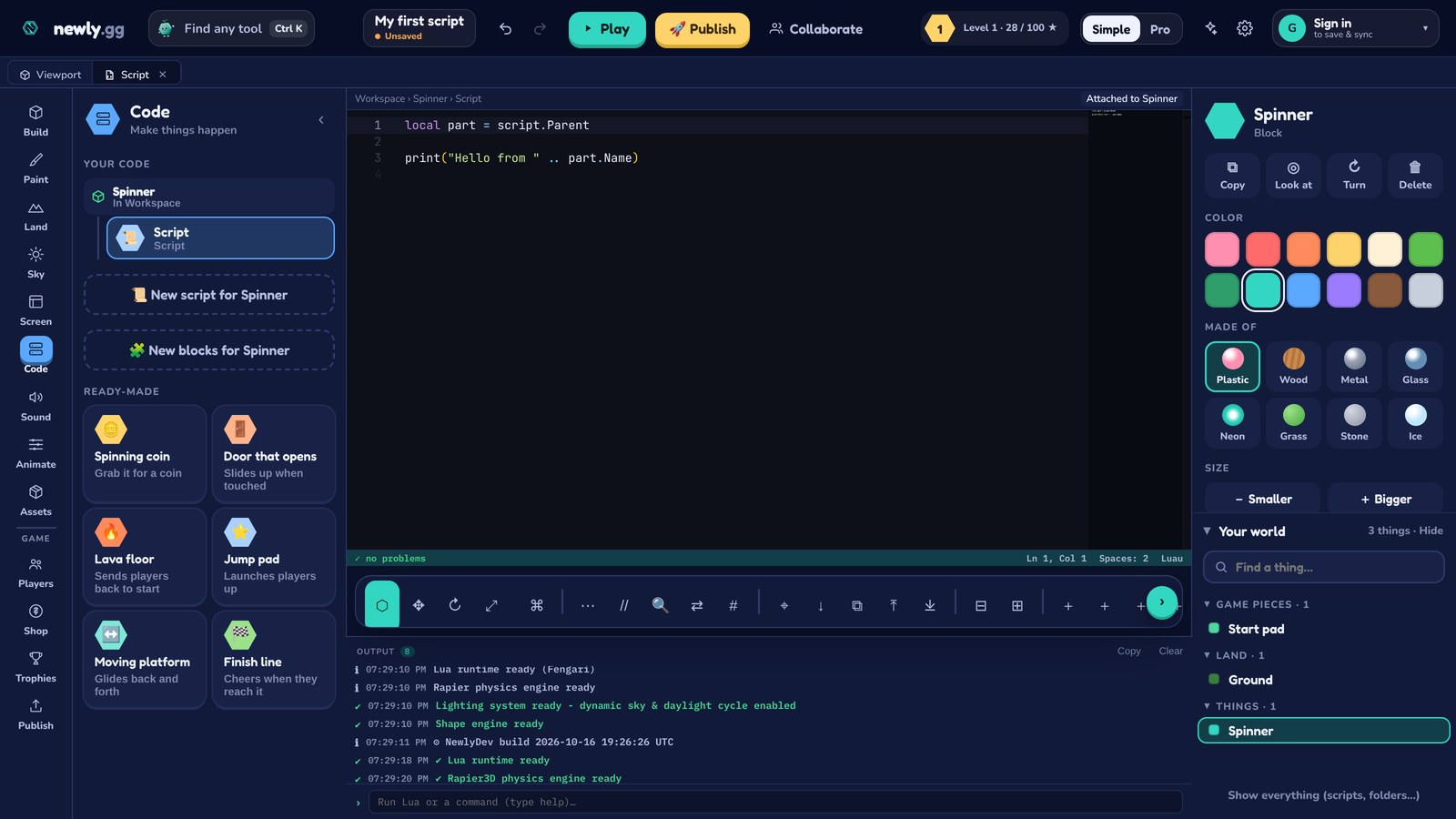
Task: Click New script for Spinner
Action: coord(209,295)
